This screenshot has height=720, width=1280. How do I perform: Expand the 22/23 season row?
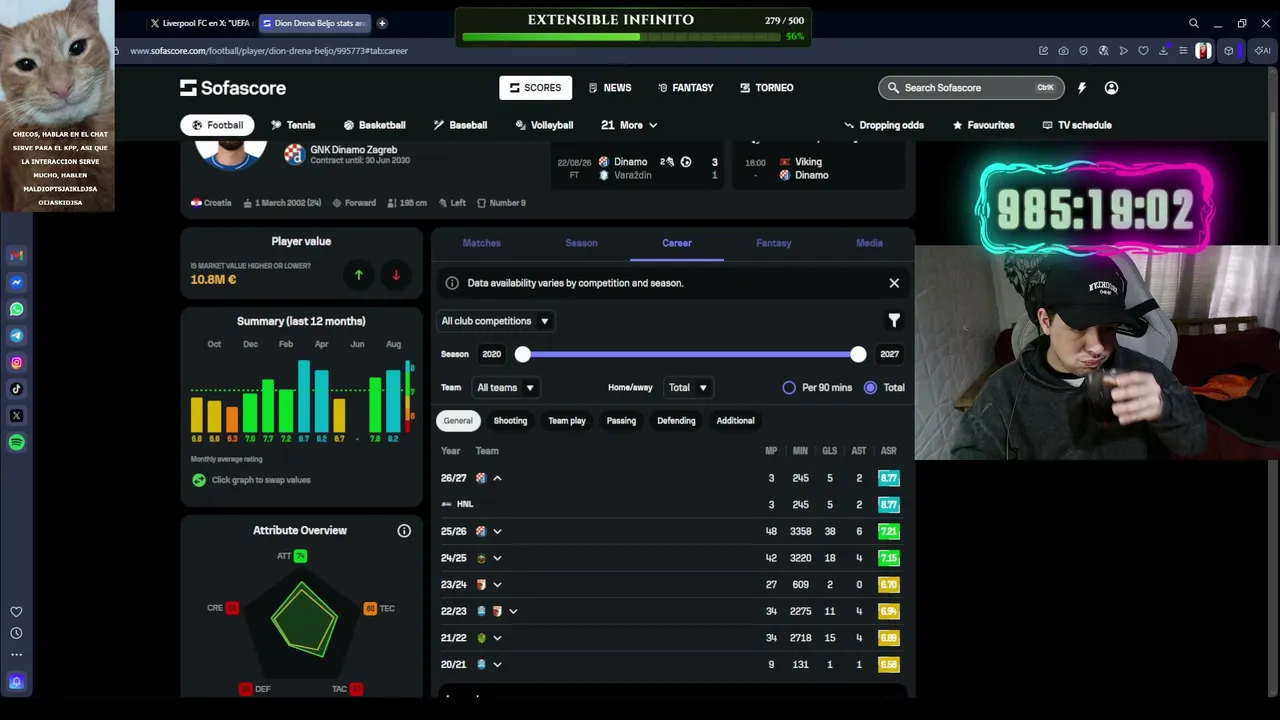513,611
